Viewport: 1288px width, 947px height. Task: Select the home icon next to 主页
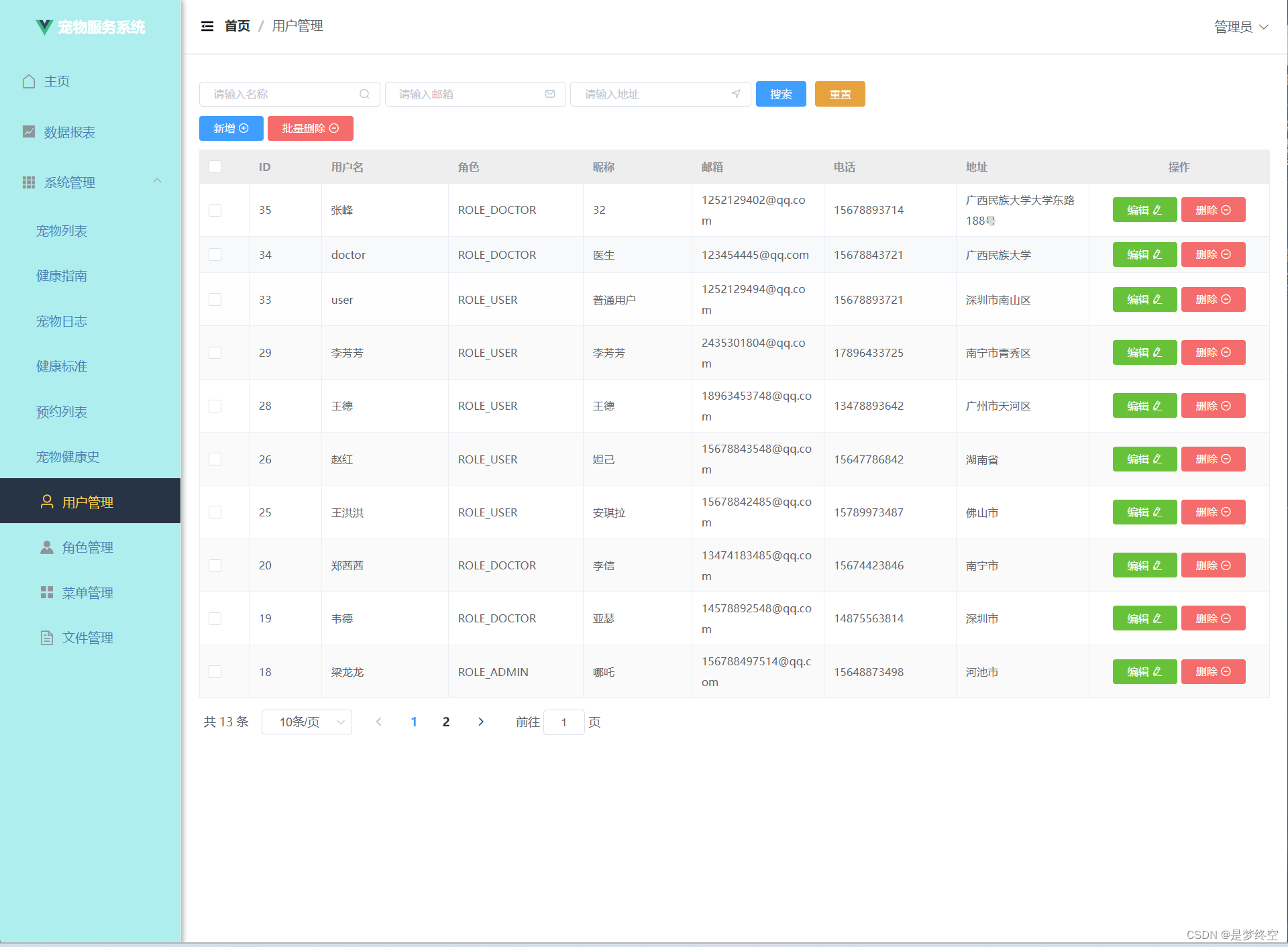tap(28, 80)
